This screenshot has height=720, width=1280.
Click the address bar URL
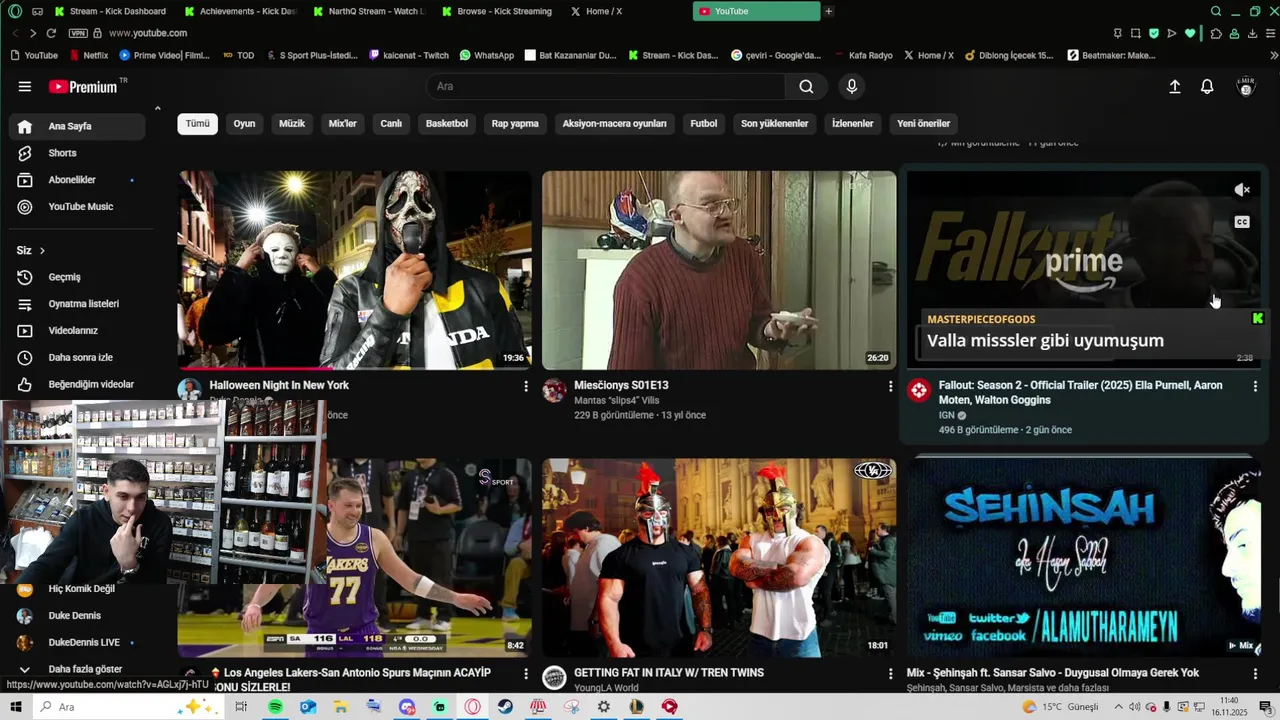pos(148,33)
